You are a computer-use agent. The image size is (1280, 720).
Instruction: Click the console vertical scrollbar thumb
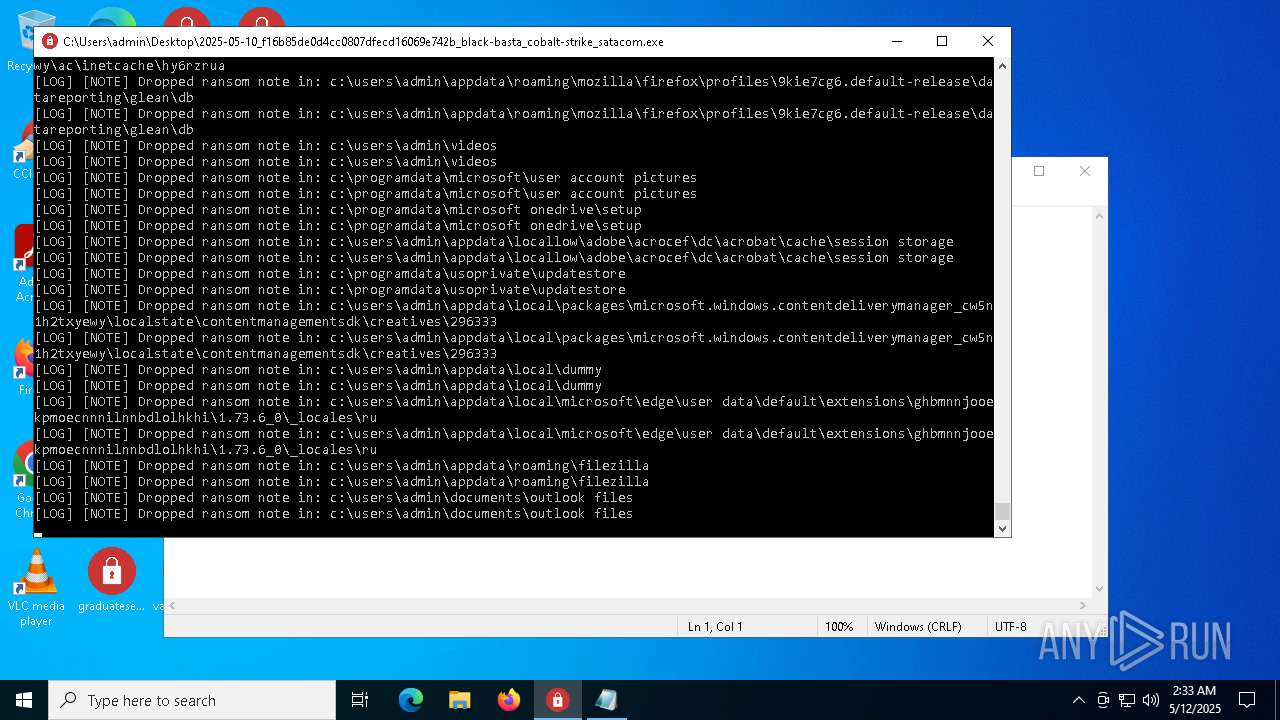point(1002,511)
